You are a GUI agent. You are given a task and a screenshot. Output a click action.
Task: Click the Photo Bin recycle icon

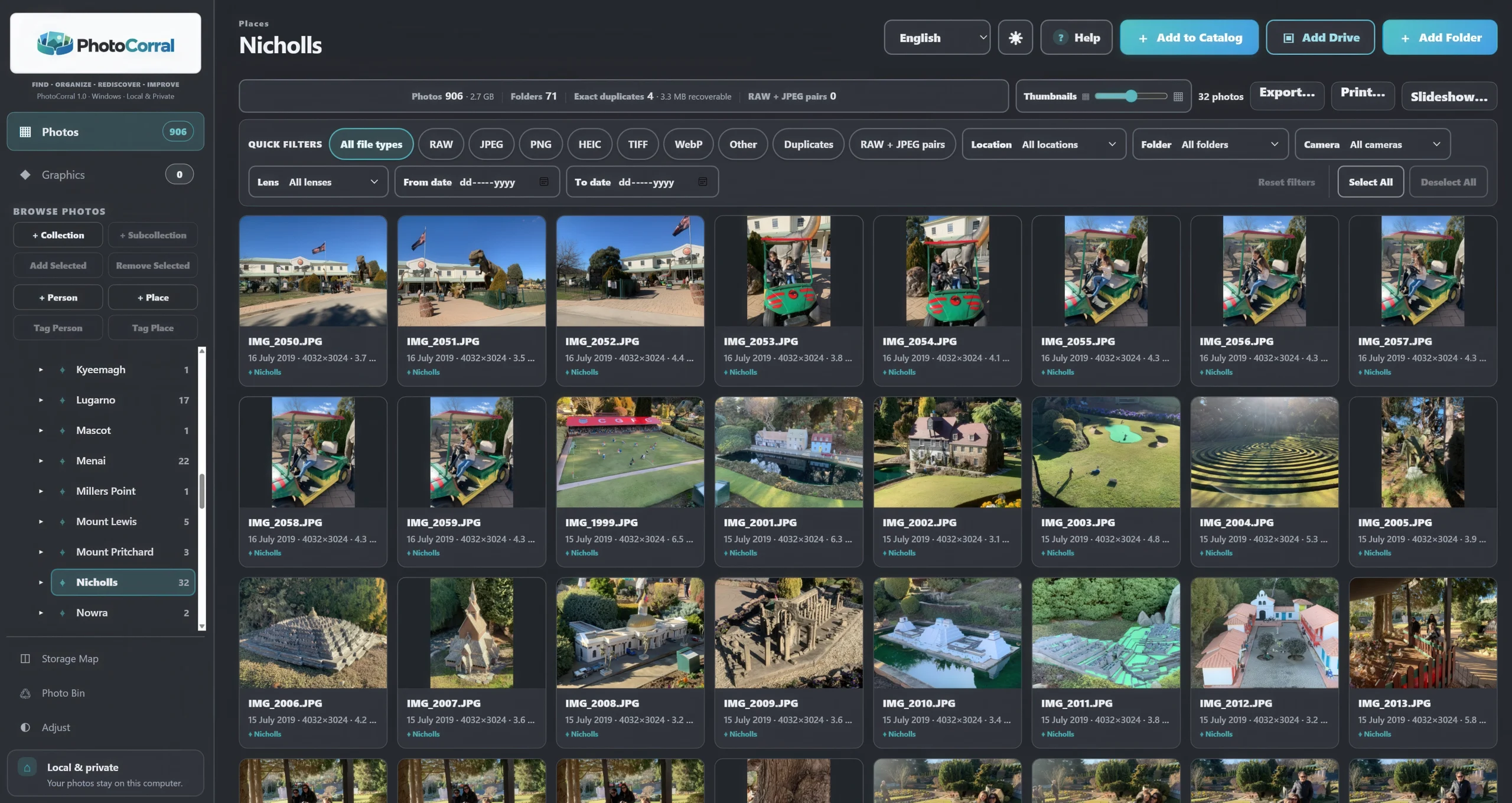point(25,693)
